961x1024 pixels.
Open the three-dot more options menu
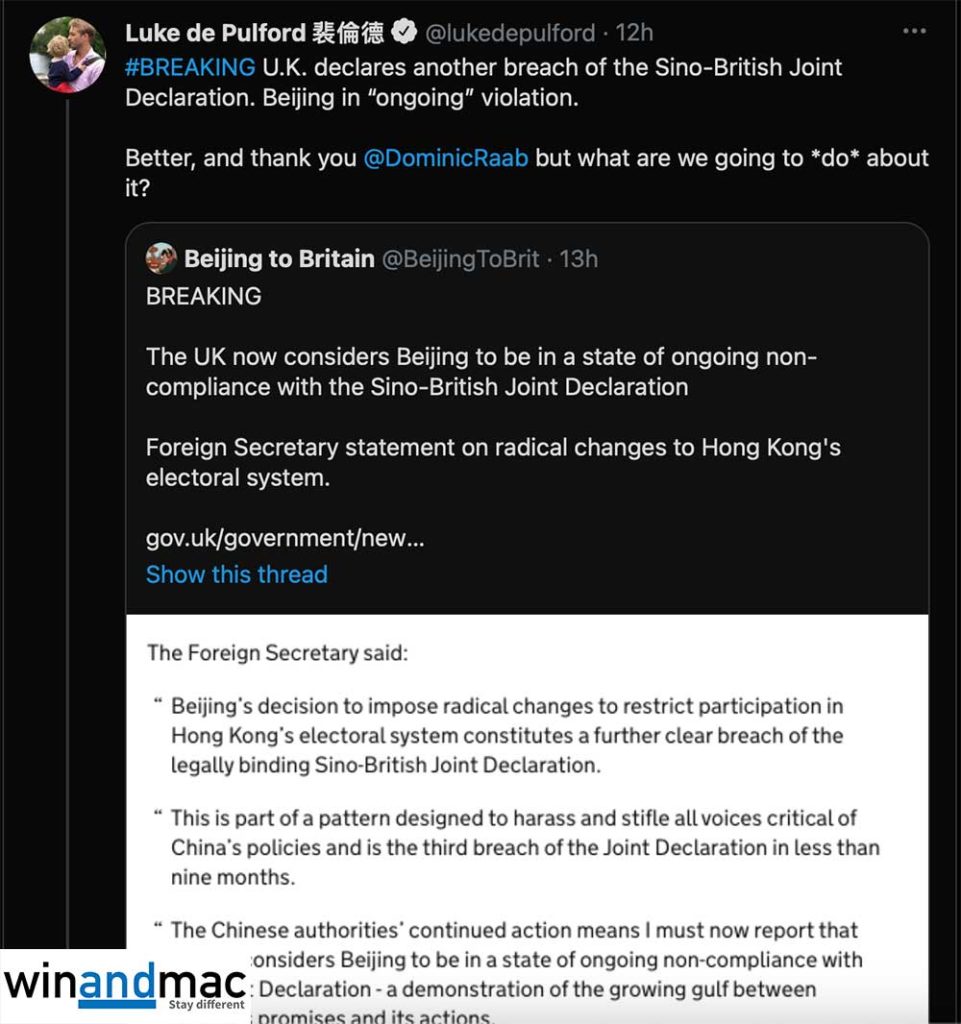click(x=914, y=32)
